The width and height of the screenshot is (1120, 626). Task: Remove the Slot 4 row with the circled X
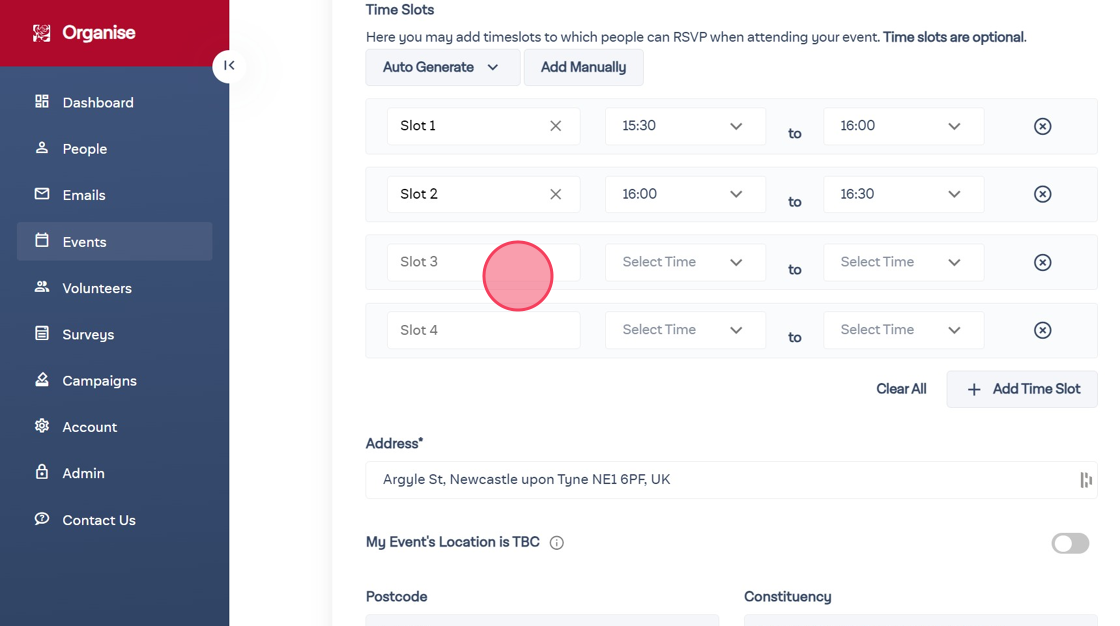[x=1042, y=330]
